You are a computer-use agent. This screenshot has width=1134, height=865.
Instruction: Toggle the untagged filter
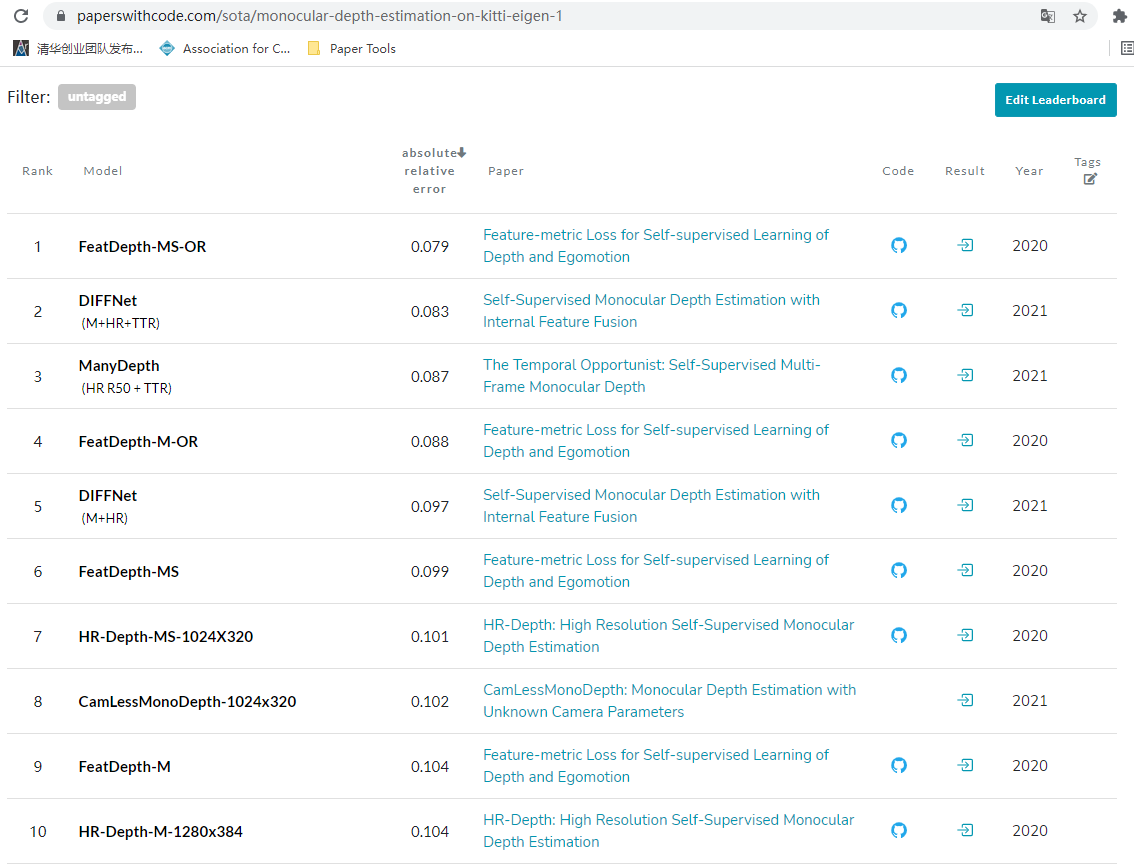coord(97,97)
